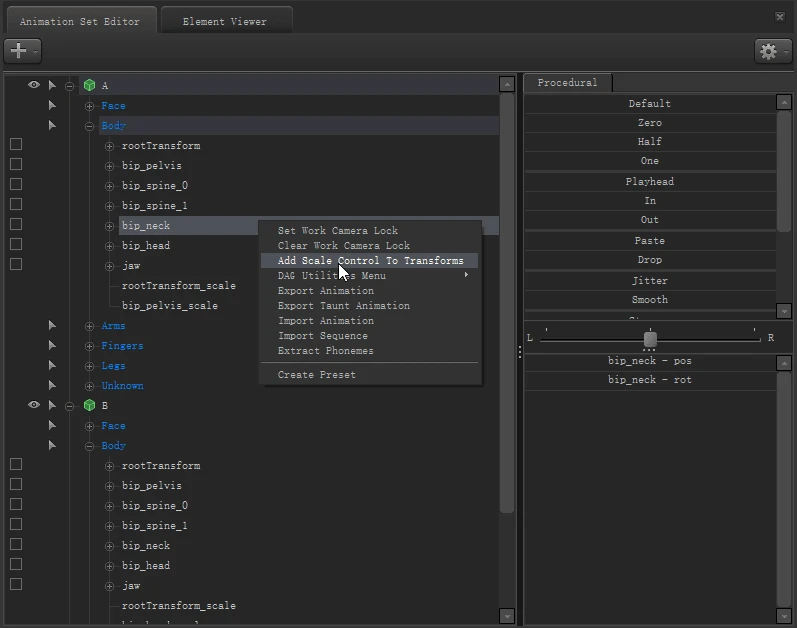Open the gear settings menu
The width and height of the screenshot is (797, 628).
click(x=767, y=51)
